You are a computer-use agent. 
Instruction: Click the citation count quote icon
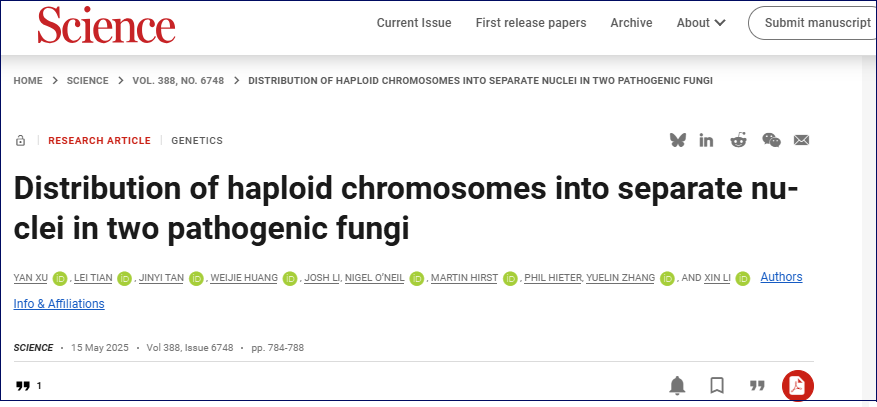point(22,386)
